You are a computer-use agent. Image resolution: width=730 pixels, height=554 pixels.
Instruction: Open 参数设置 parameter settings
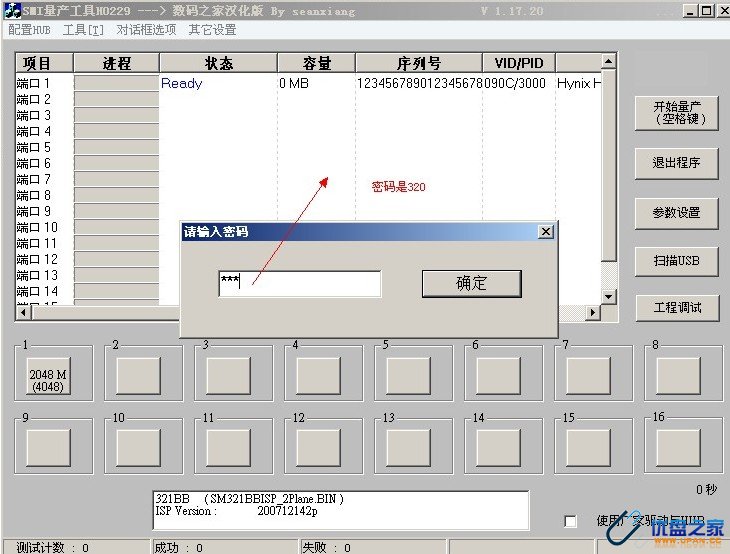677,212
